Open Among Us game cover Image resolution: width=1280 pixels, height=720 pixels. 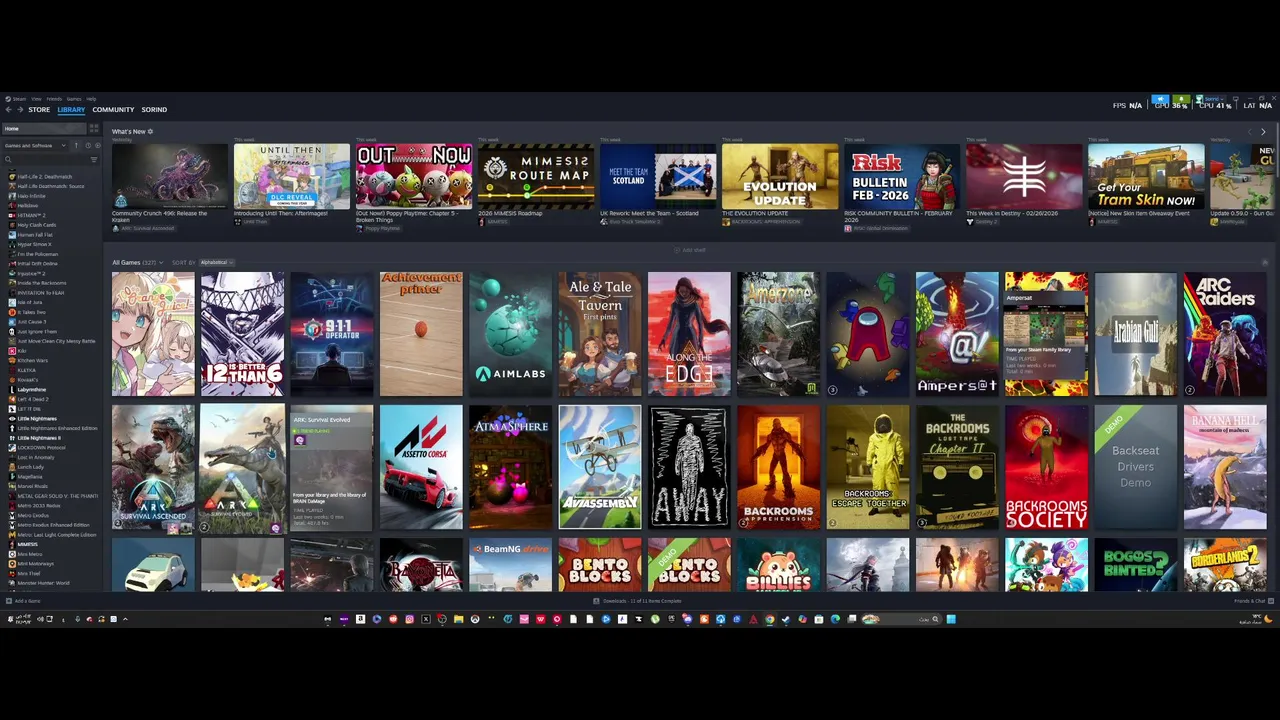(x=868, y=334)
